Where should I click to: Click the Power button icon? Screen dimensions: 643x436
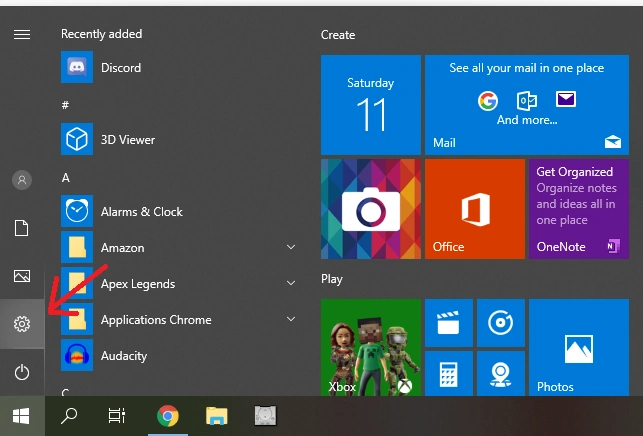coord(22,372)
